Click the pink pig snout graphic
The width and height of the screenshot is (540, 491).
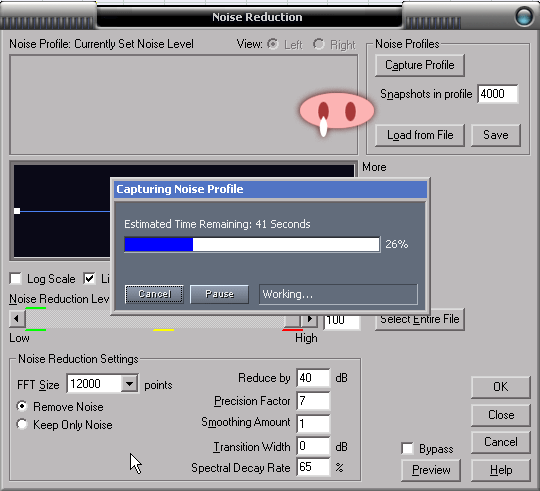[336, 112]
